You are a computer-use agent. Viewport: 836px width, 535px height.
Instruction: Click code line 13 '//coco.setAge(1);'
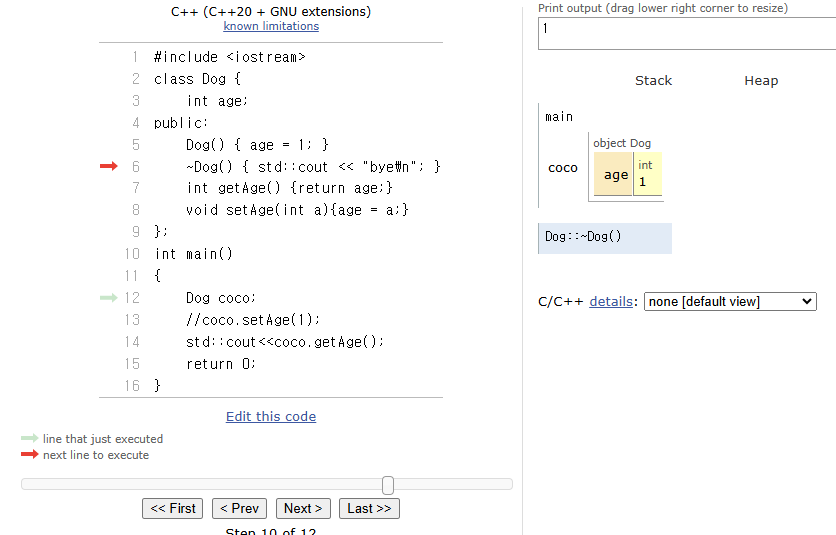coord(253,320)
